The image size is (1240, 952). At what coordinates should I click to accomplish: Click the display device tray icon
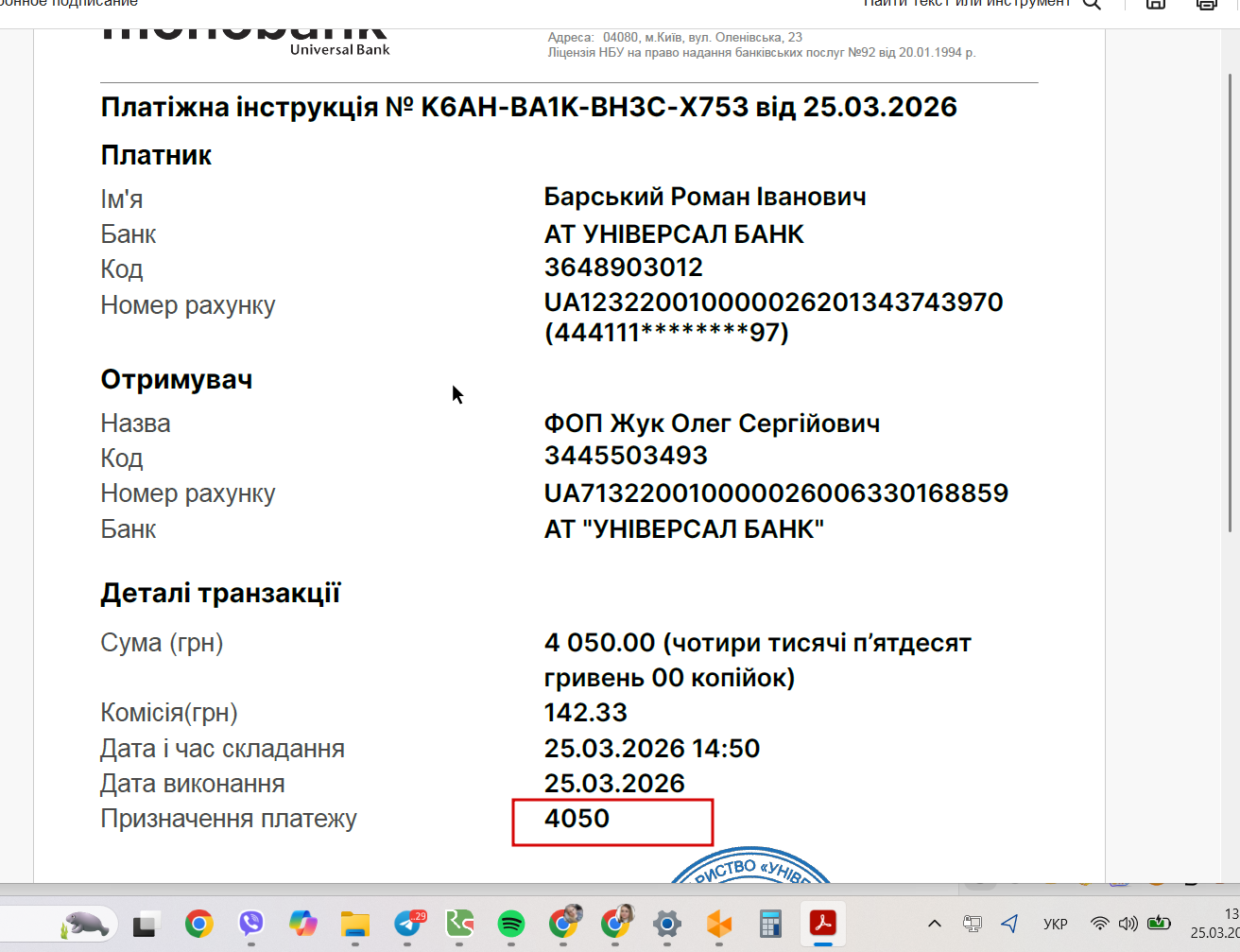[x=972, y=924]
